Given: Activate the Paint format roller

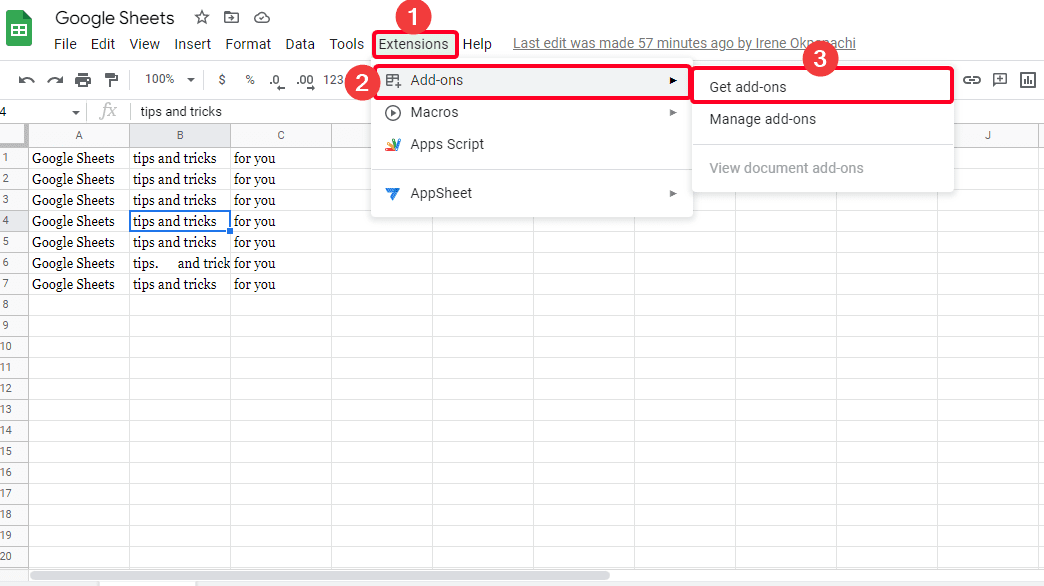Looking at the screenshot, I should 111,80.
